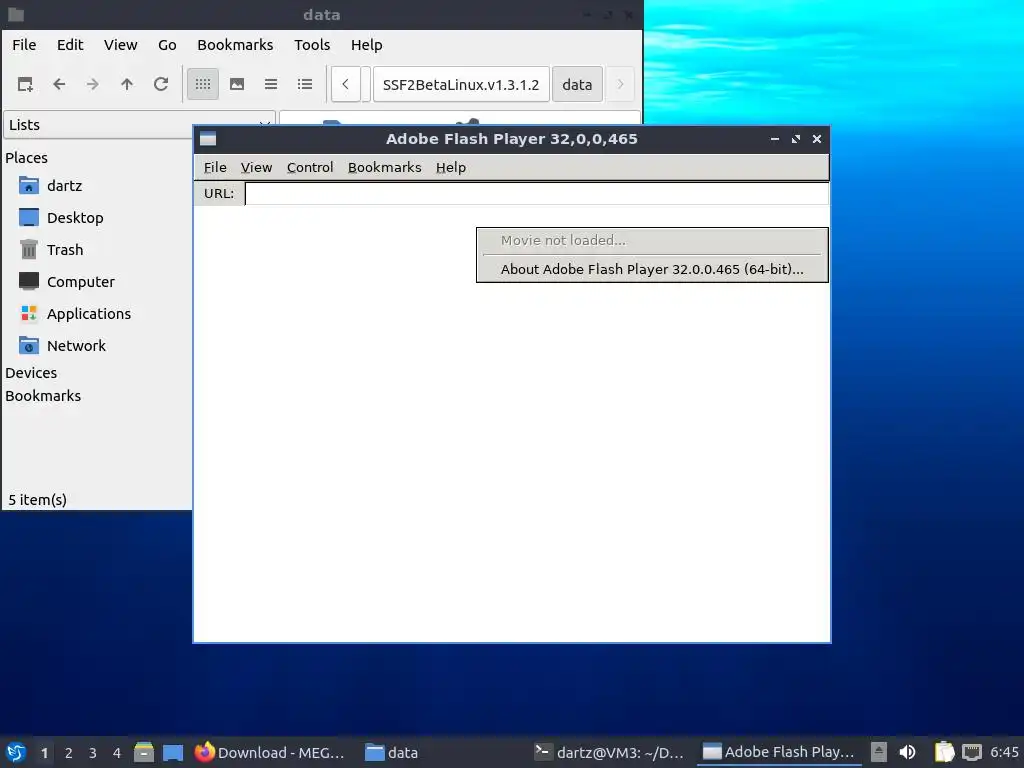Click the 6:45 taskbar clock
The height and width of the screenshot is (768, 1024).
click(1004, 752)
